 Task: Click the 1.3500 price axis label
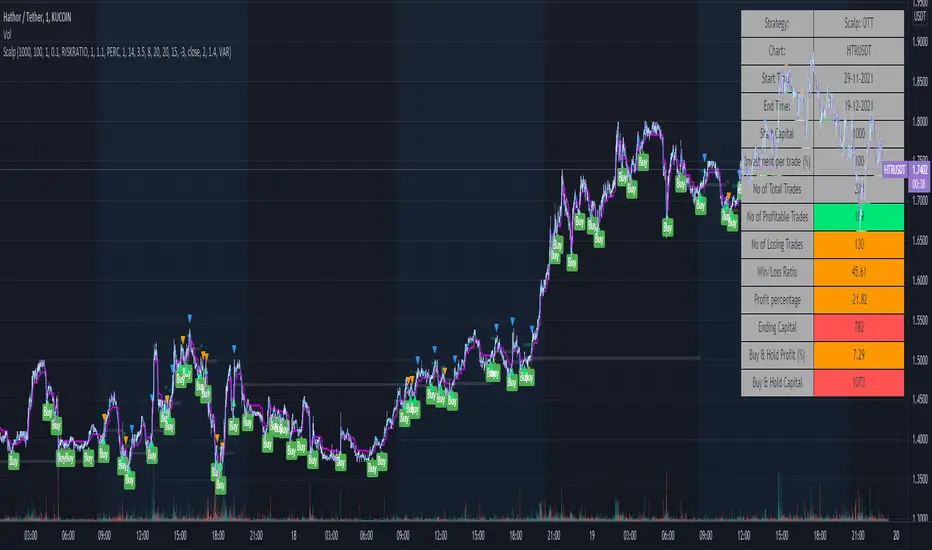pos(920,479)
